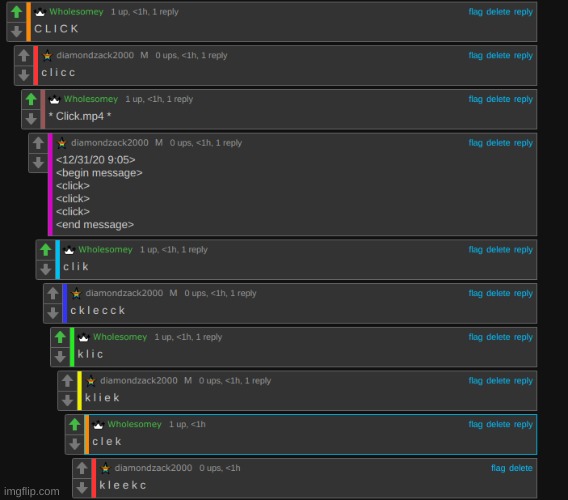Toggle upvote on the clik comment
568x500 pixels.
(x=46, y=250)
